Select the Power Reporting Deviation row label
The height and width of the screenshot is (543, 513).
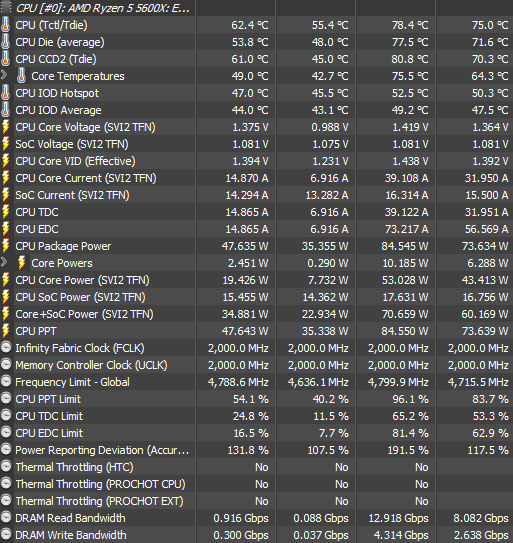[102, 450]
